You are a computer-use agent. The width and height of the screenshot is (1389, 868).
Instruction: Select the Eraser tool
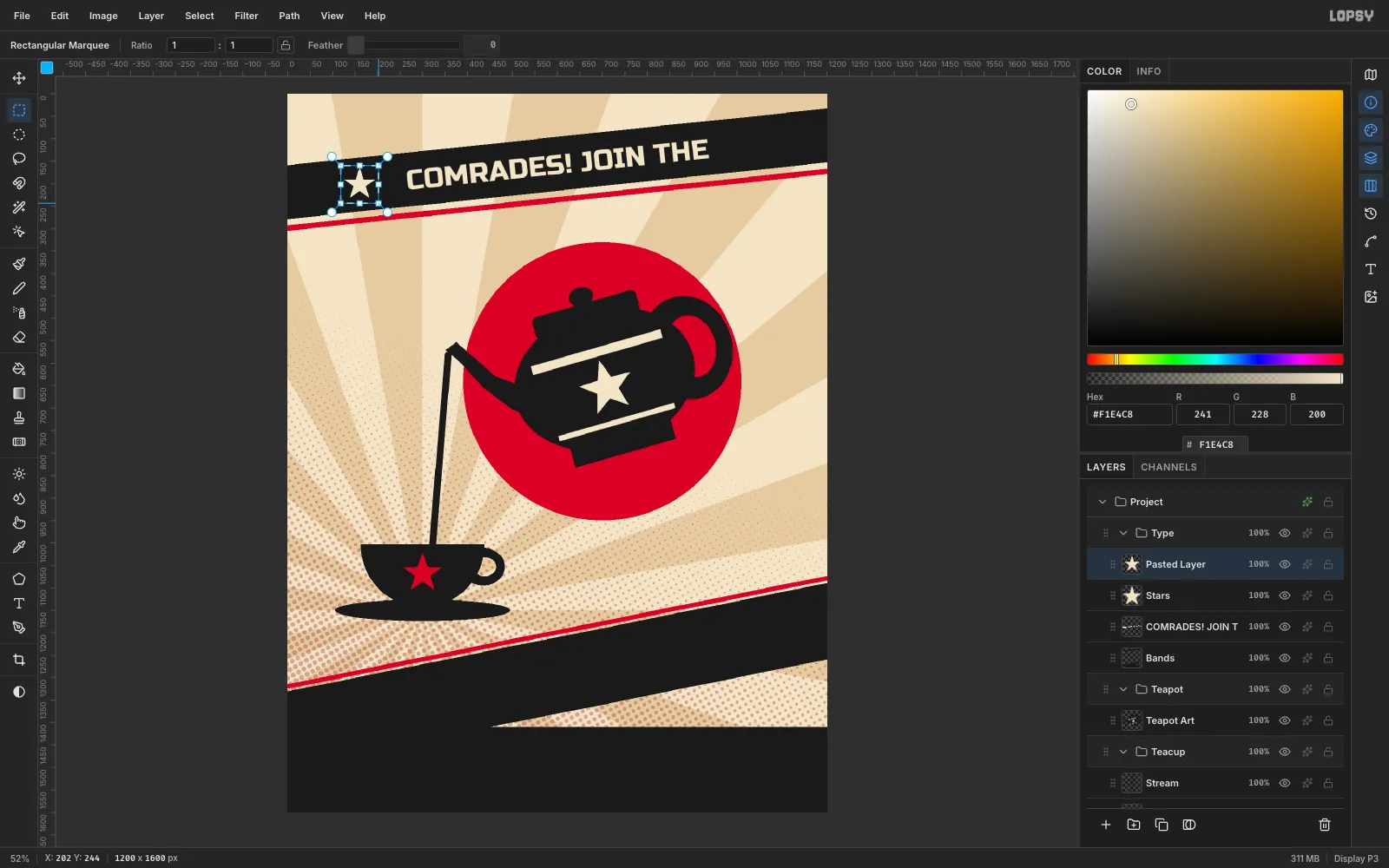pyautogui.click(x=19, y=337)
